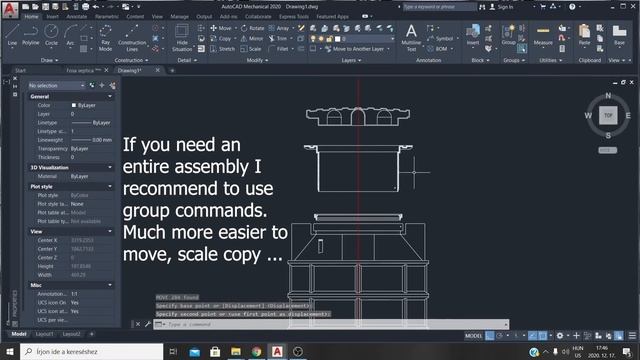This screenshot has width=640, height=360.
Task: Select the Array command
Action: coord(279,28)
